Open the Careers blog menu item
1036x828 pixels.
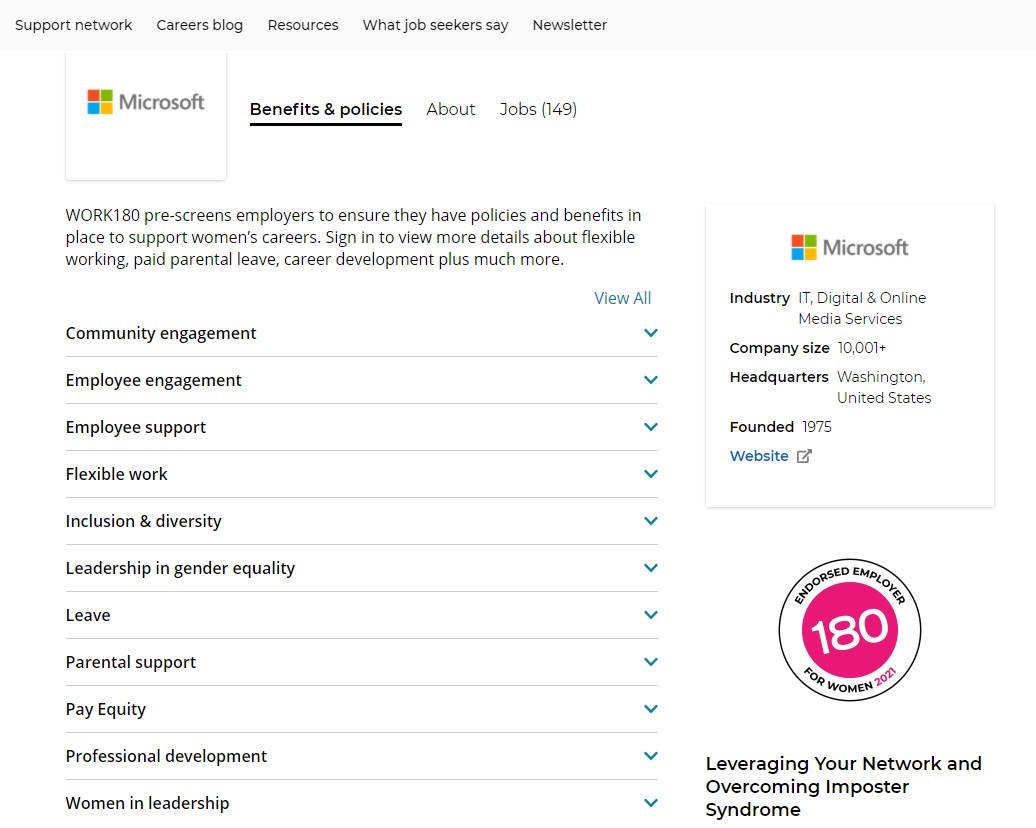click(200, 25)
